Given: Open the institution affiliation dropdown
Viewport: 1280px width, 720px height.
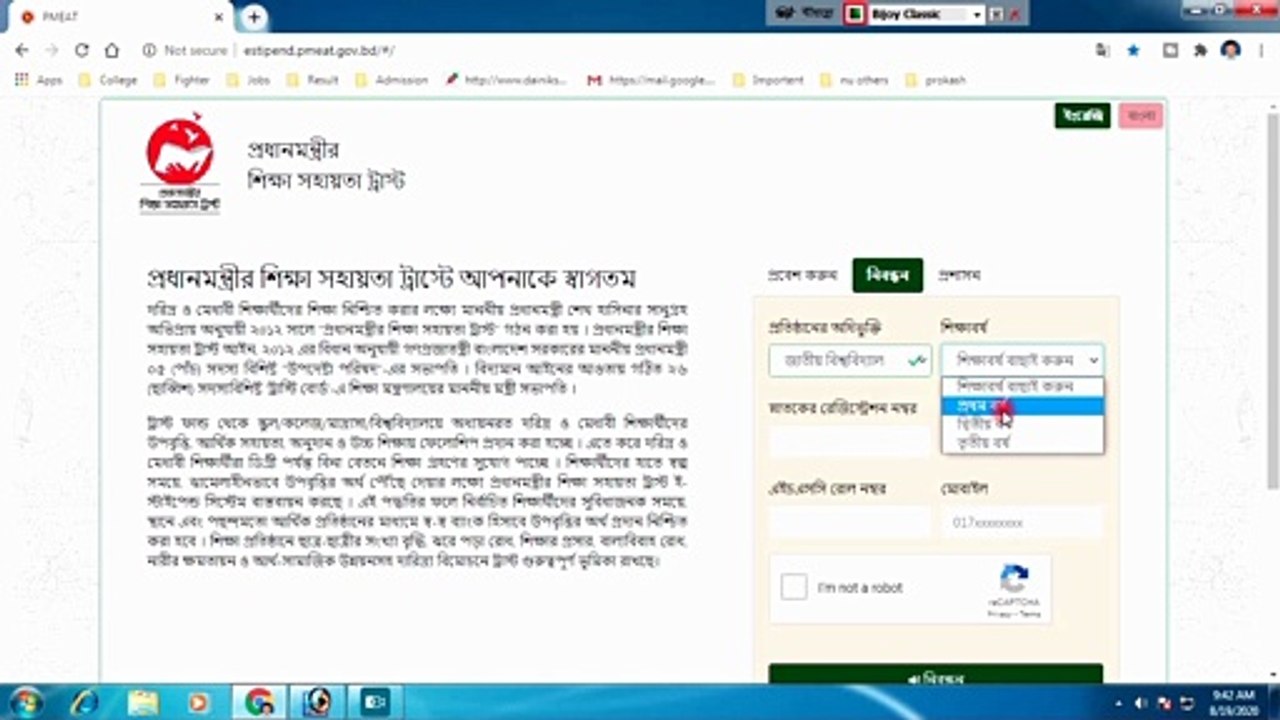Looking at the screenshot, I should [849, 360].
